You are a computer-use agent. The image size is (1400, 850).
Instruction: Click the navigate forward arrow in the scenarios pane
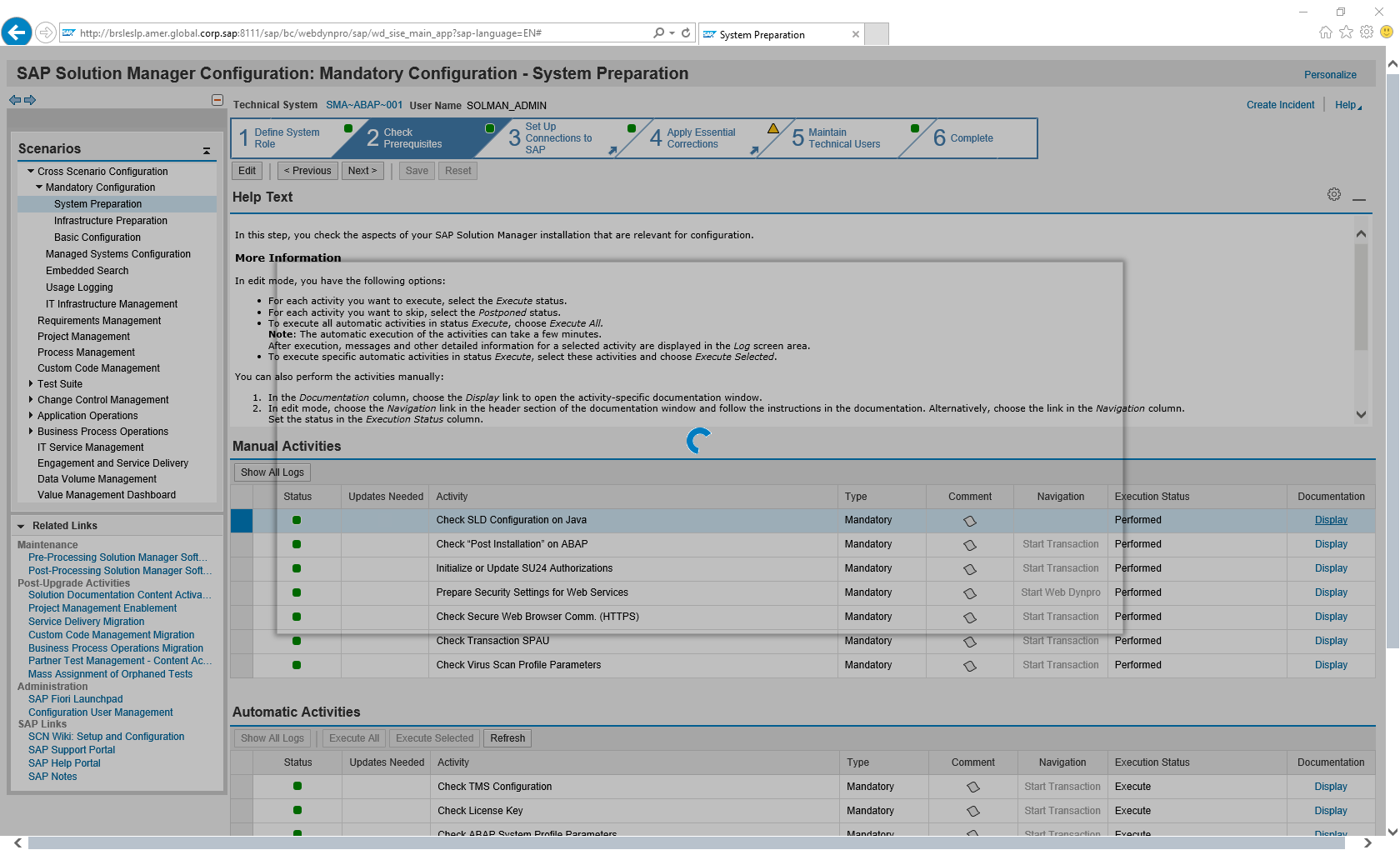click(30, 100)
